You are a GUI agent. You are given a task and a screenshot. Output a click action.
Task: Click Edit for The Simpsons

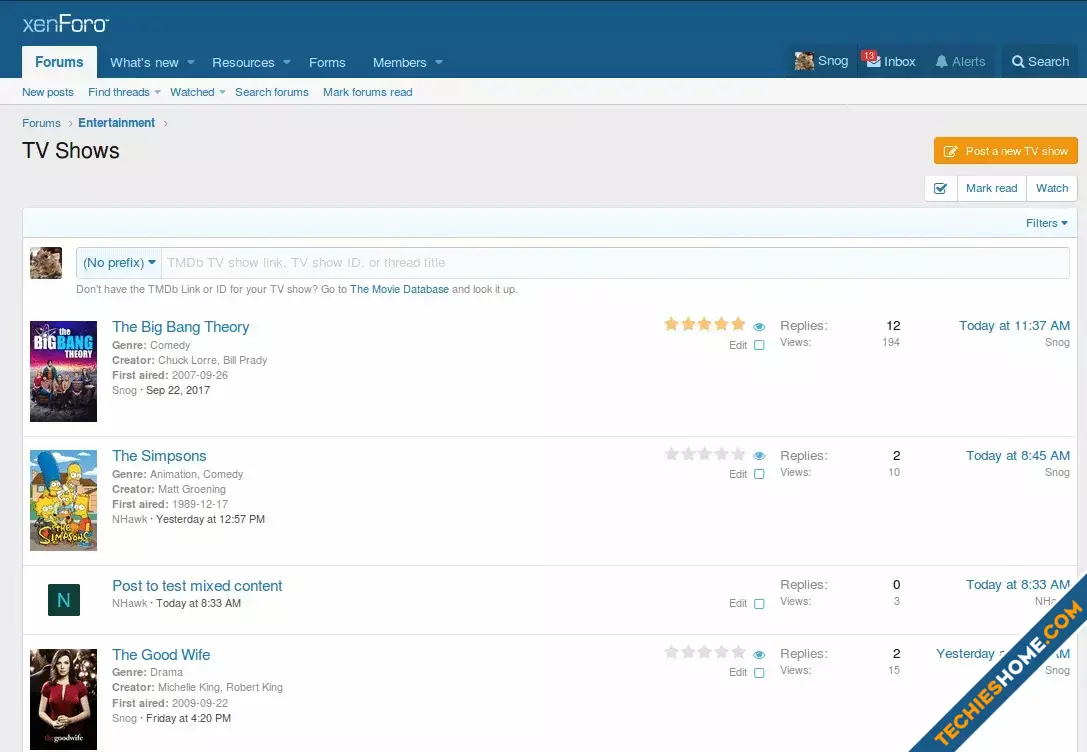click(x=738, y=474)
